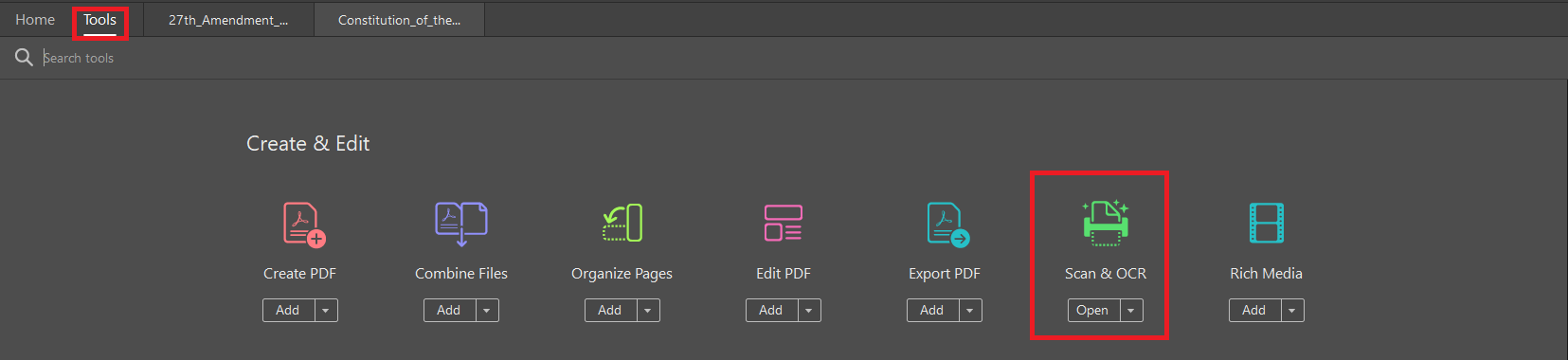Click the Combine Files label
Screen dimensions: 1568x360
pyautogui.click(x=461, y=273)
